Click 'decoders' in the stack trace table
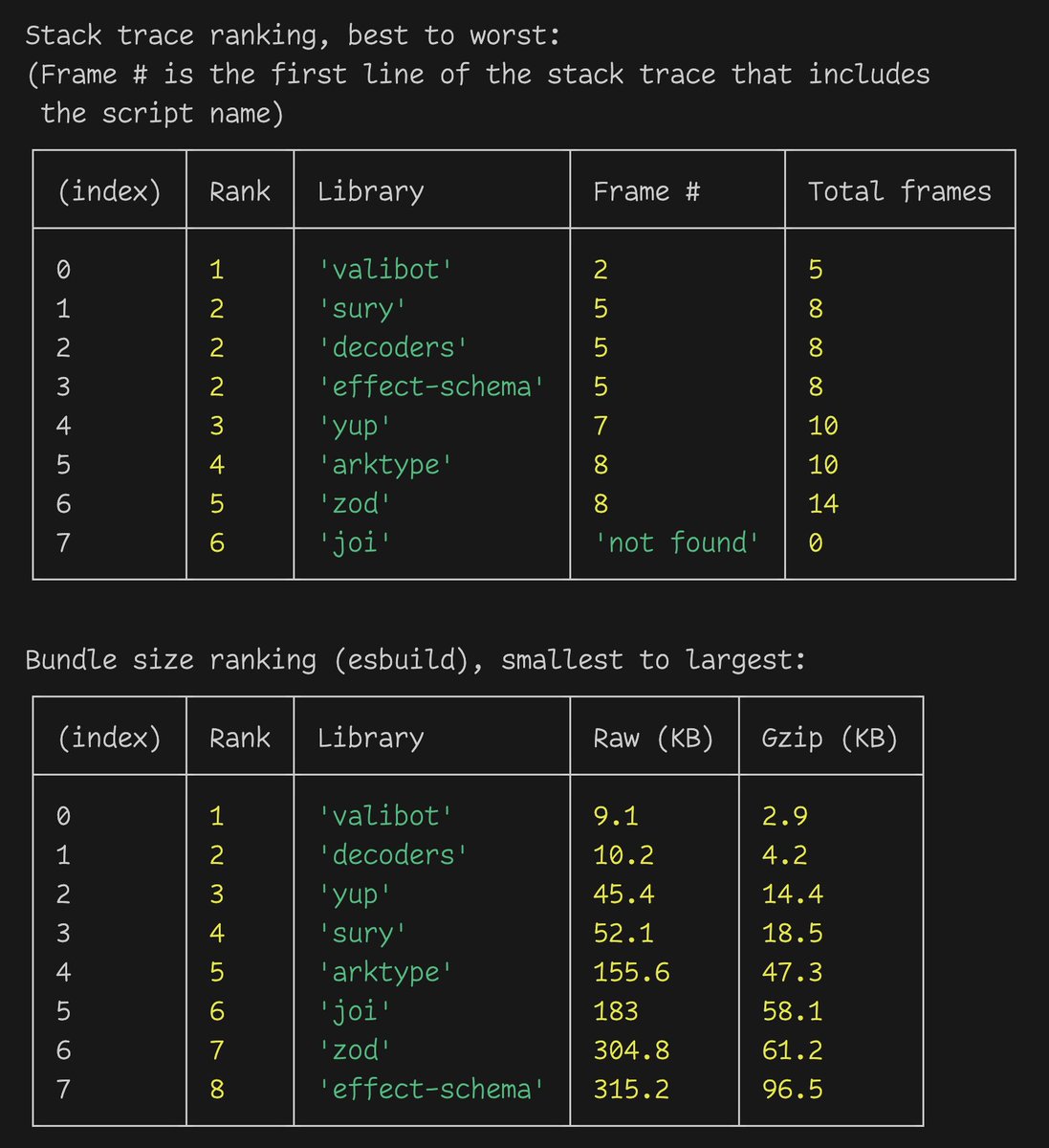The width and height of the screenshot is (1049, 1148). pyautogui.click(x=393, y=347)
